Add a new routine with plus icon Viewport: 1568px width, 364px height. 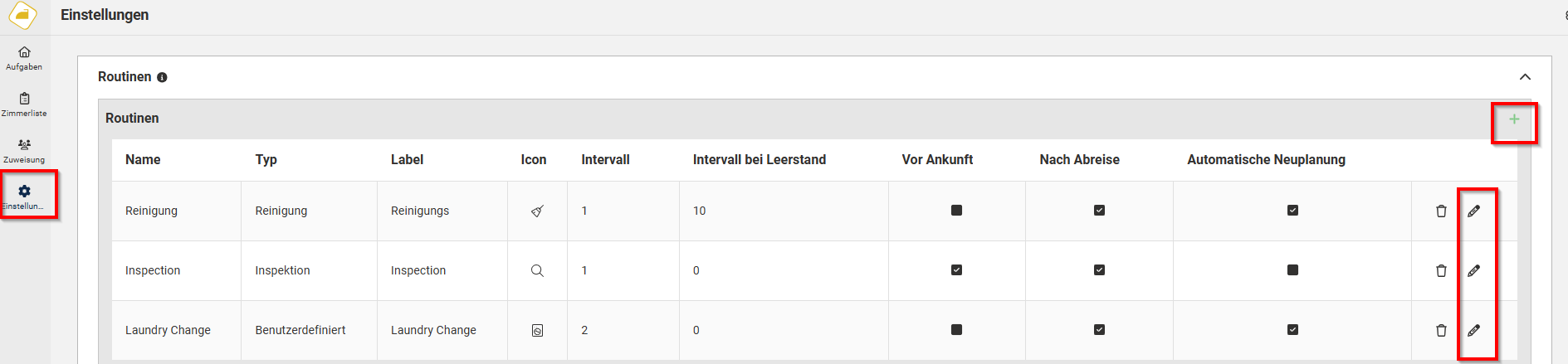(x=1514, y=119)
